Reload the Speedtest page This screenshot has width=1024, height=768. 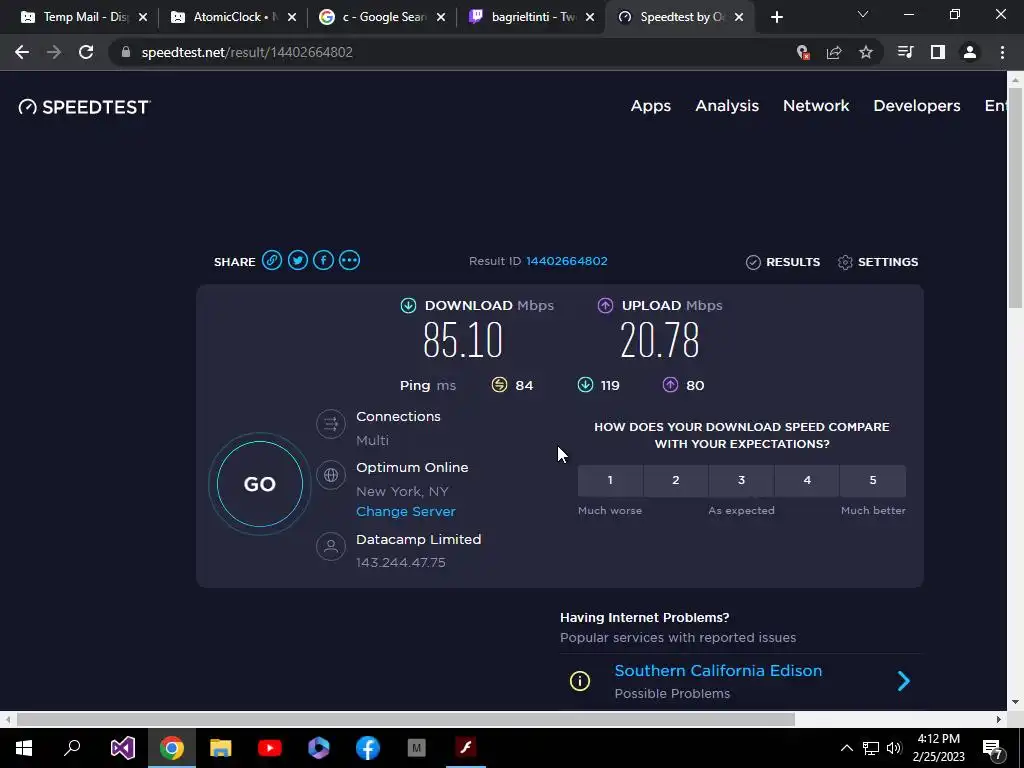coord(86,52)
